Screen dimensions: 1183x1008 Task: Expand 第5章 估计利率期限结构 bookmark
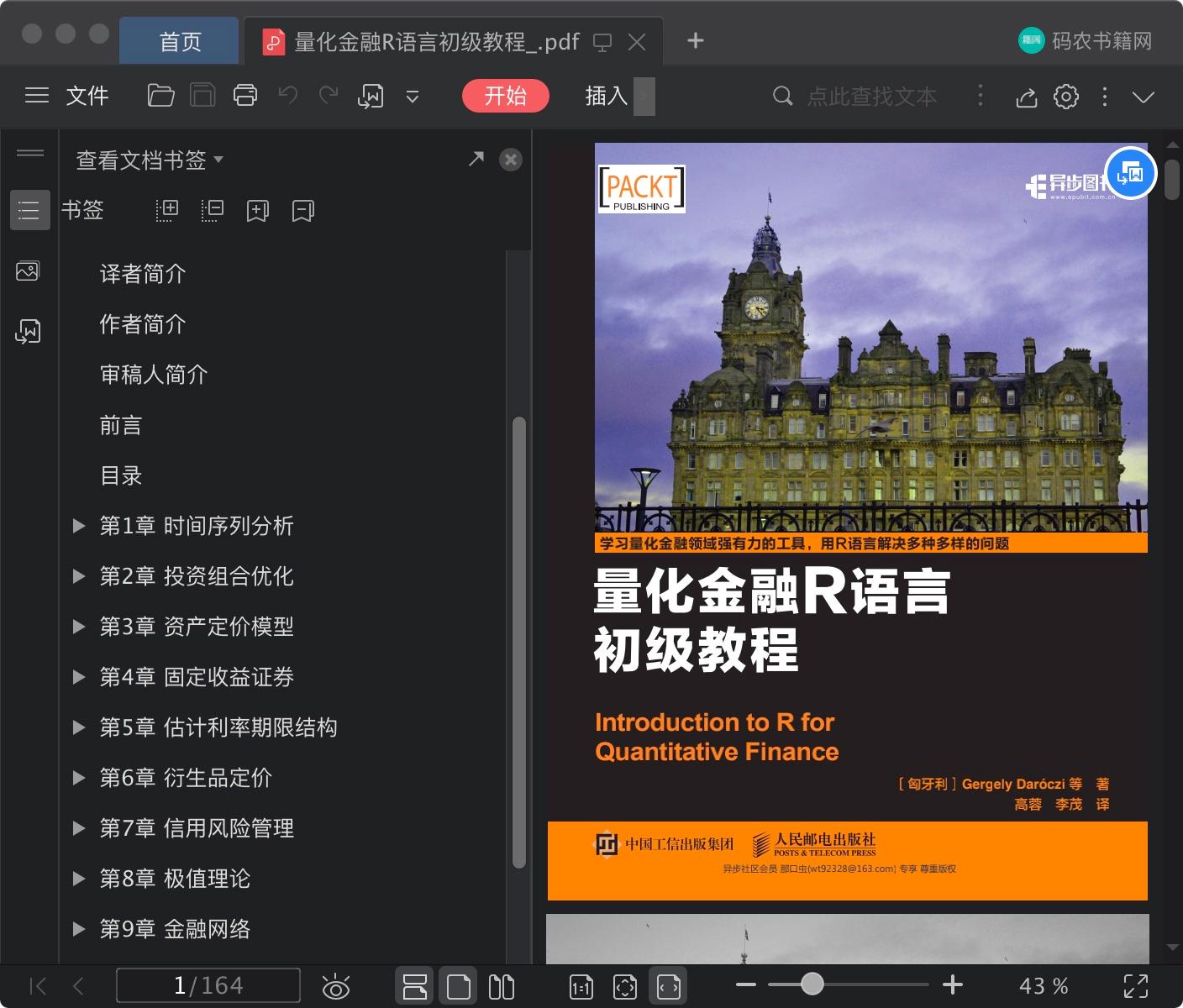79,727
